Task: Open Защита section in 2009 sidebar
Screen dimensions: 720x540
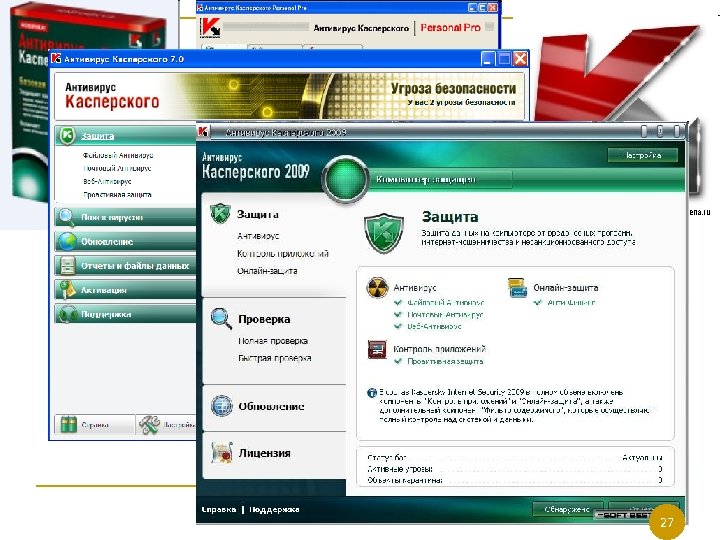Action: [x=258, y=214]
